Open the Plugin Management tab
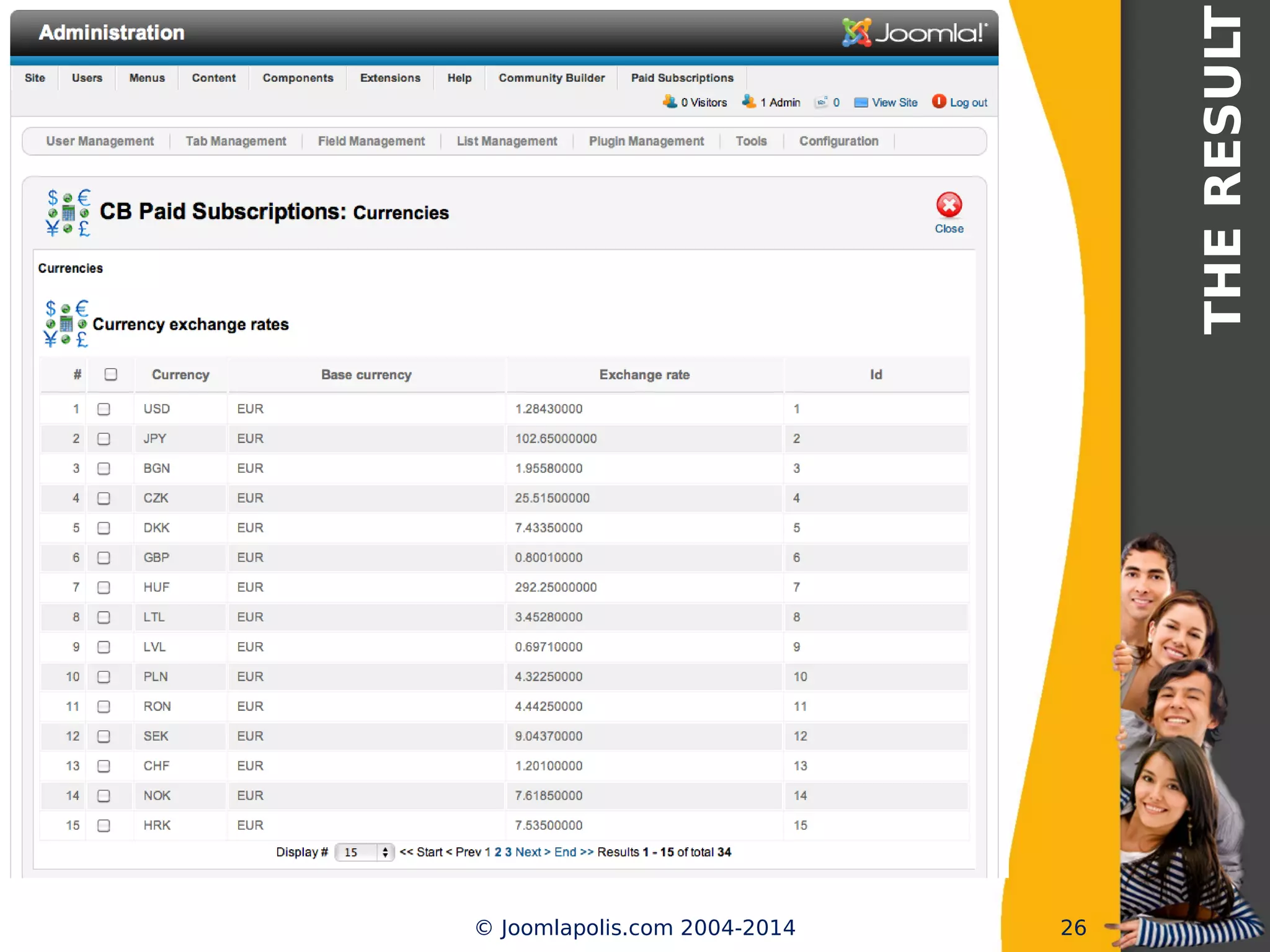 (646, 141)
